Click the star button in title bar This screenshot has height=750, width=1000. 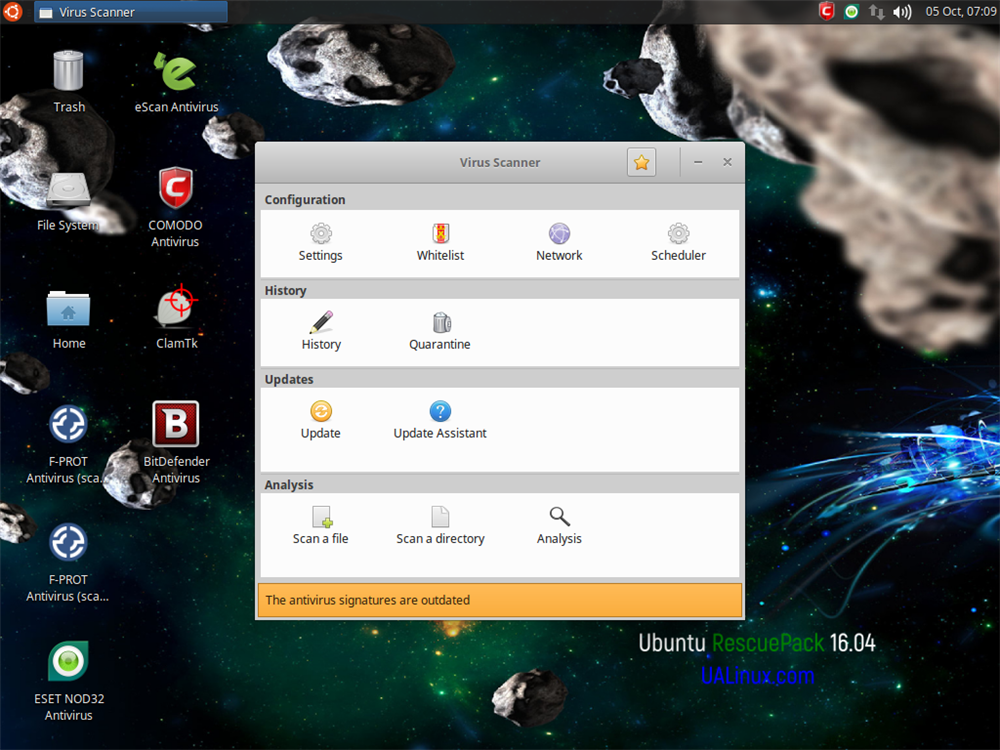tap(642, 162)
